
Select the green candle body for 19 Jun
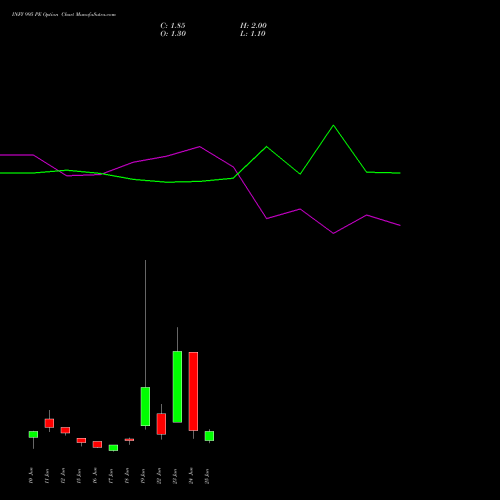pos(145,406)
